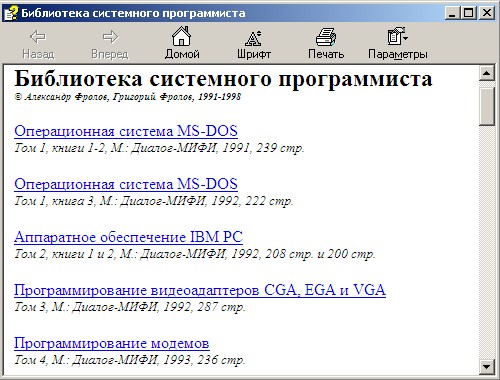Click the vertical scrollbar thumb
The image size is (500, 380).
tap(486, 107)
